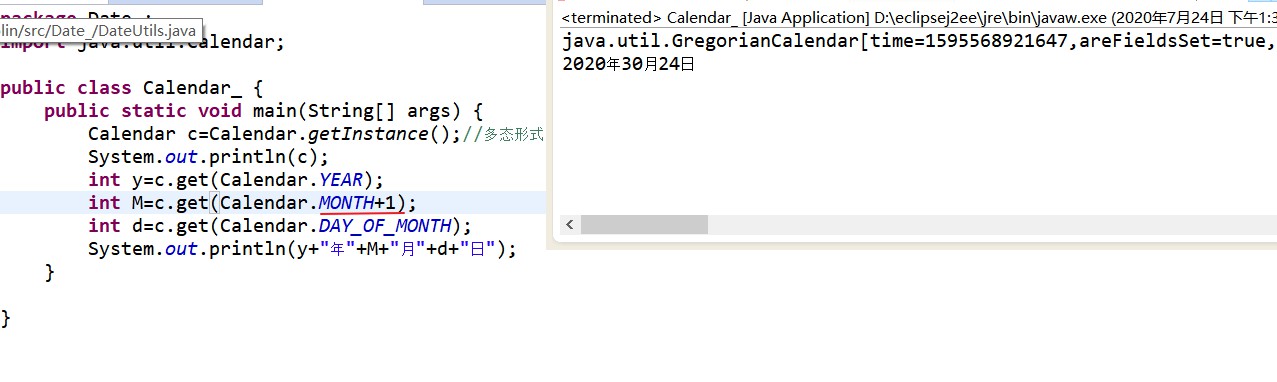Click the String[] args parameter

(383, 111)
